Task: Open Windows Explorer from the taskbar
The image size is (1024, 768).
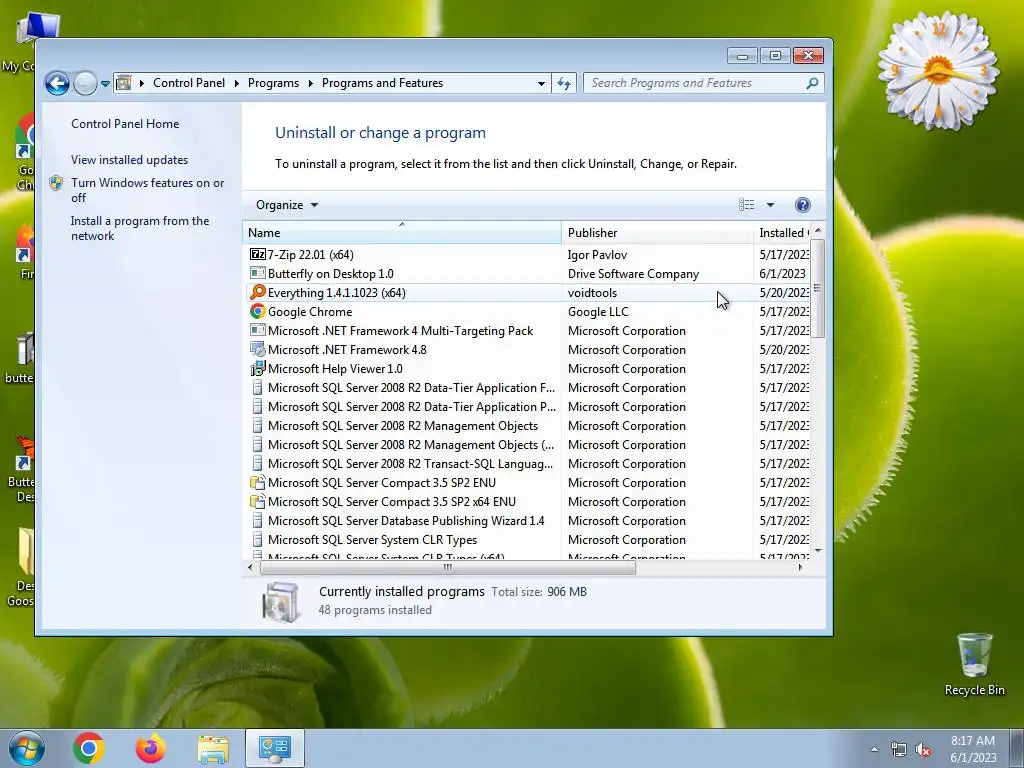Action: coord(213,748)
